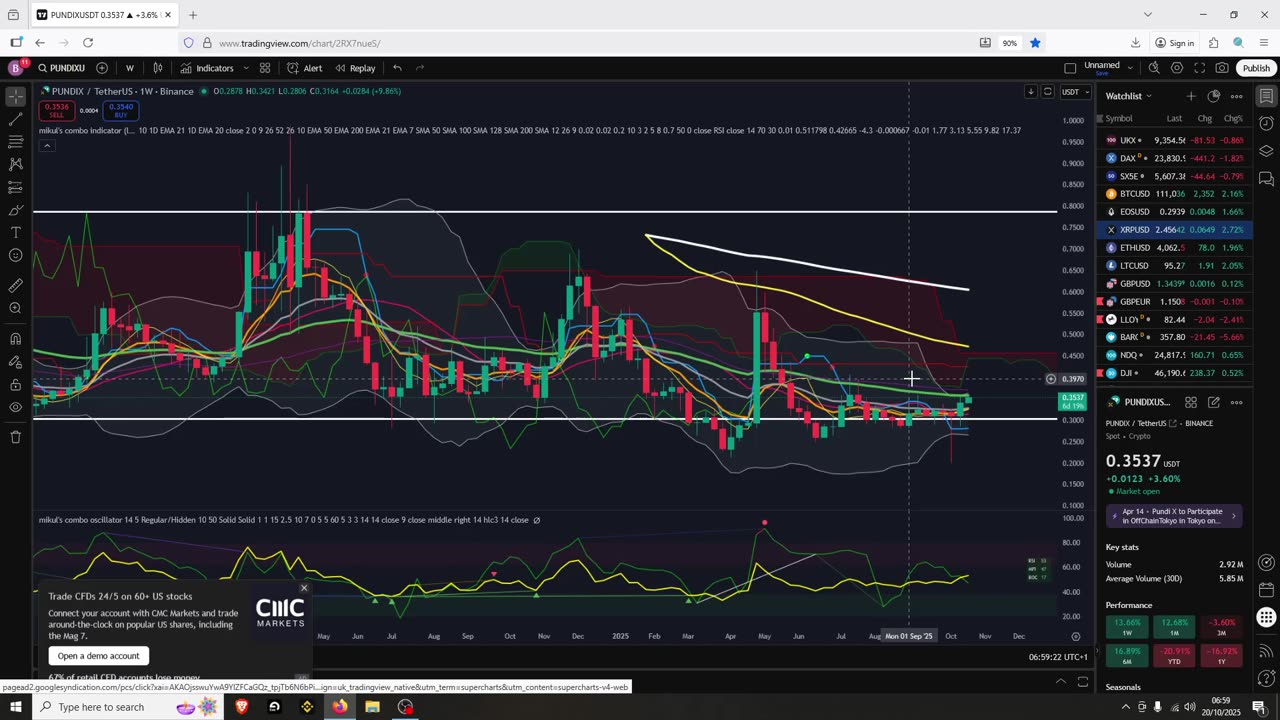Screen dimensions: 1280x720
Task: Undo the last chart action
Action: (x=397, y=68)
